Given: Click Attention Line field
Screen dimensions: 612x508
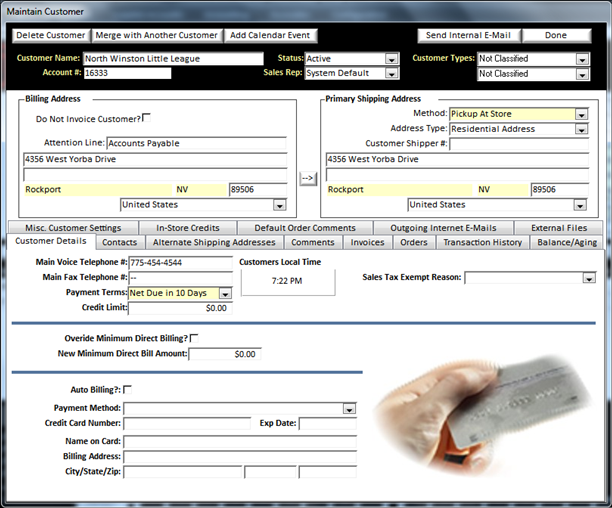Looking at the screenshot, I should tap(197, 143).
